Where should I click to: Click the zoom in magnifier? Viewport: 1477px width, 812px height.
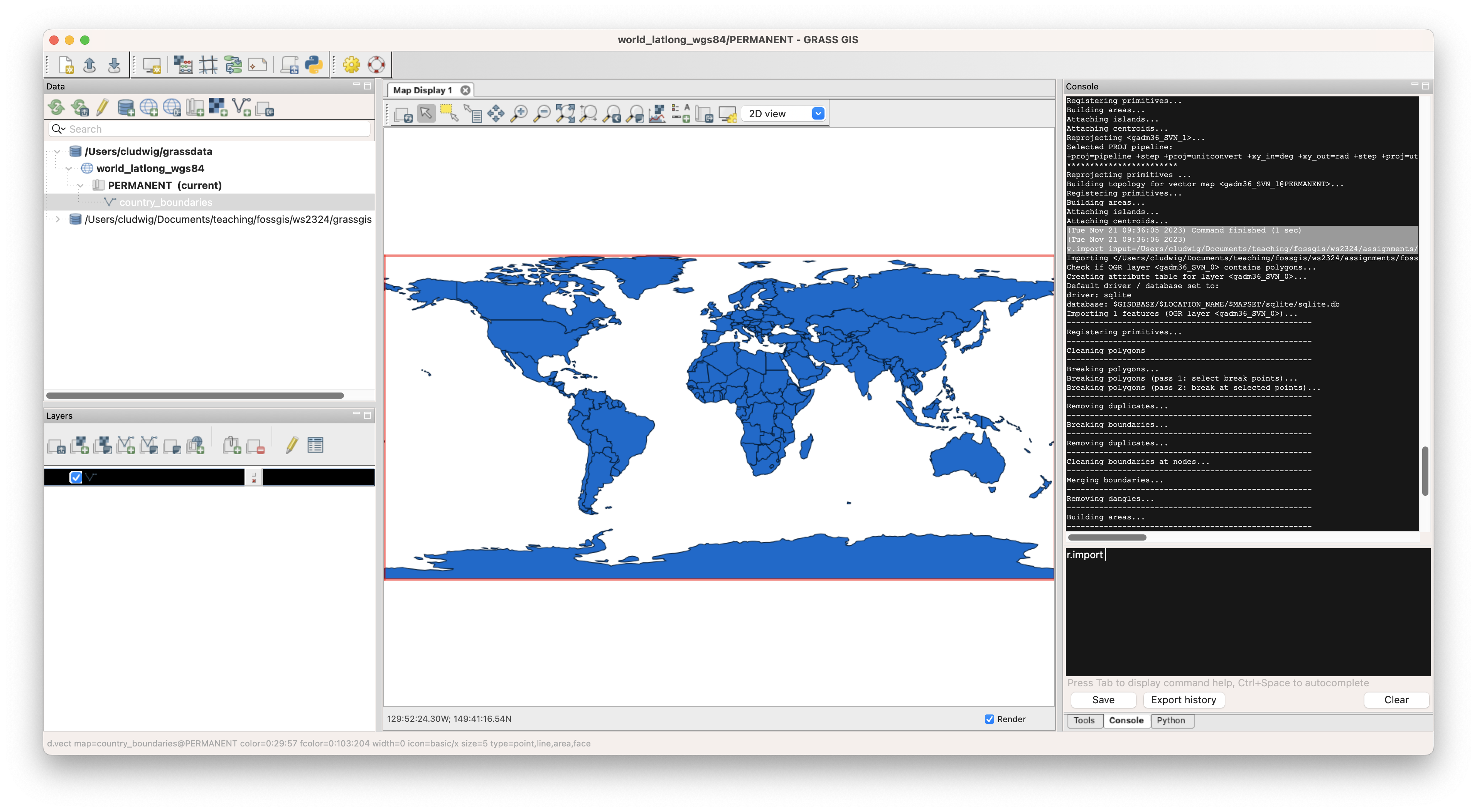(519, 113)
